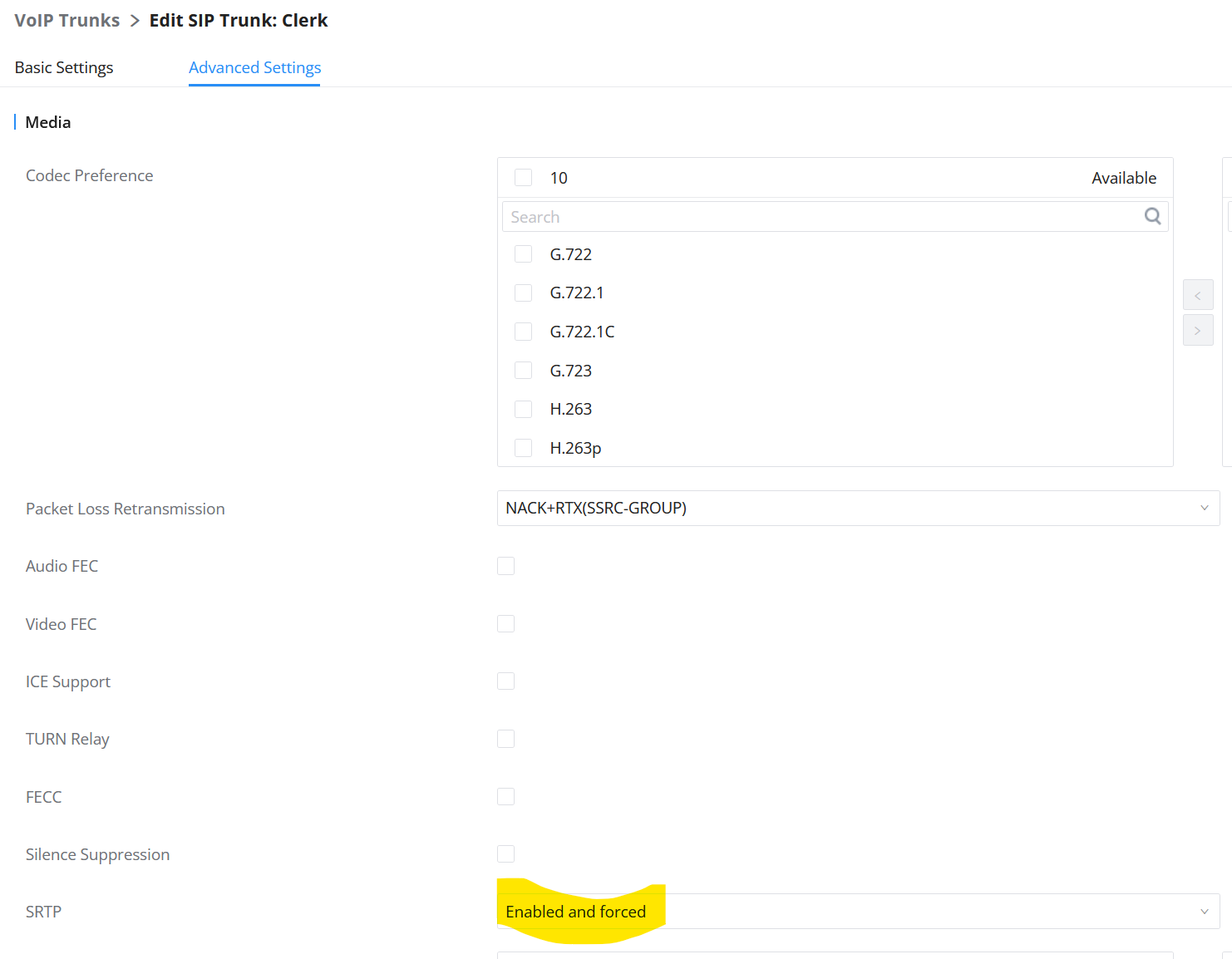
Task: Select the G.722.1C codec checkbox
Action: (523, 332)
